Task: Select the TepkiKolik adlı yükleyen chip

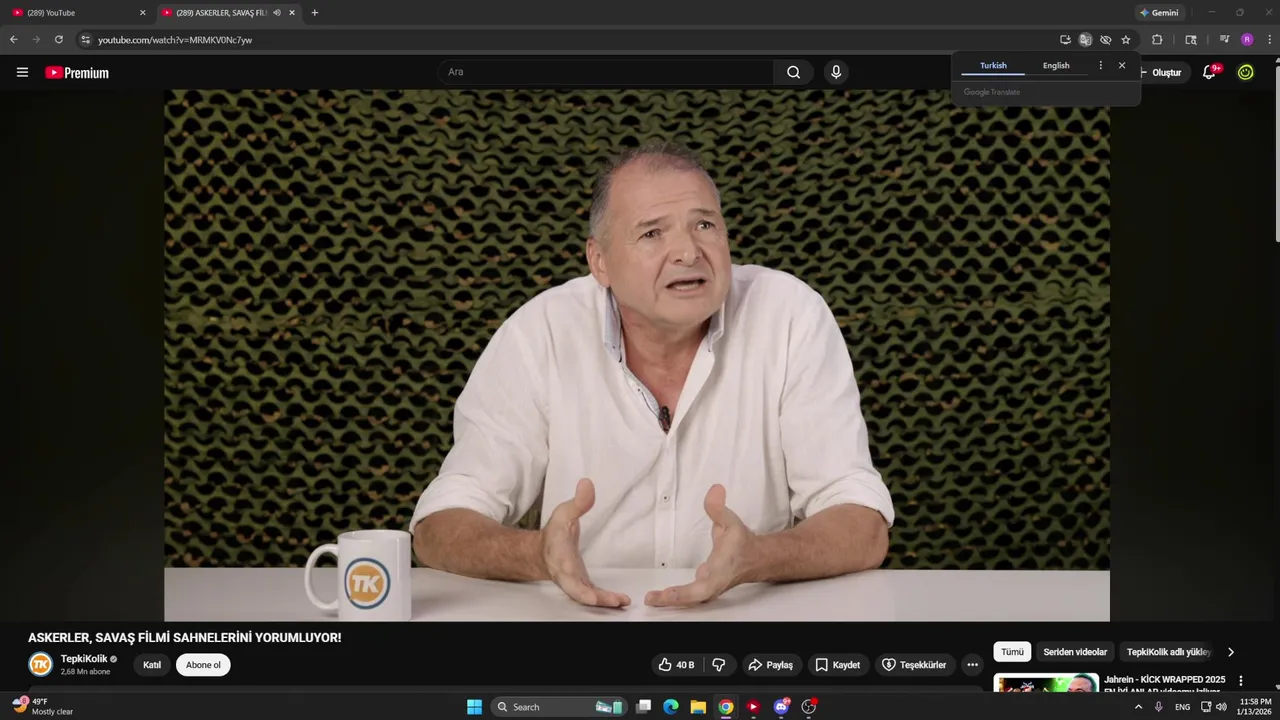Action: 1168,652
